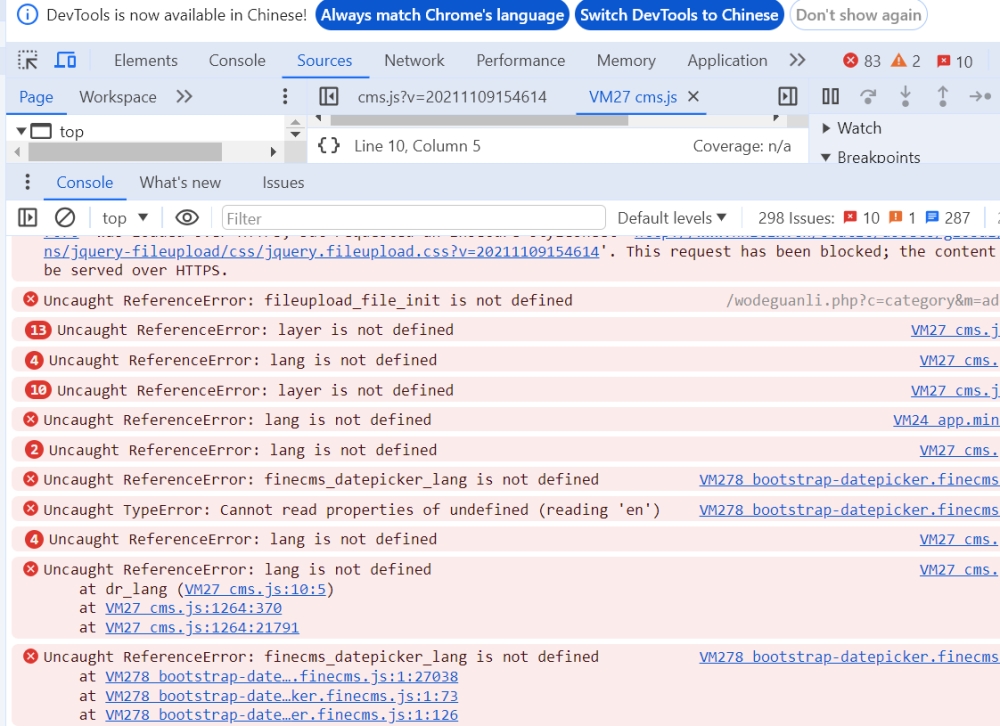
Task: Click the console Filter input field
Action: click(x=413, y=218)
